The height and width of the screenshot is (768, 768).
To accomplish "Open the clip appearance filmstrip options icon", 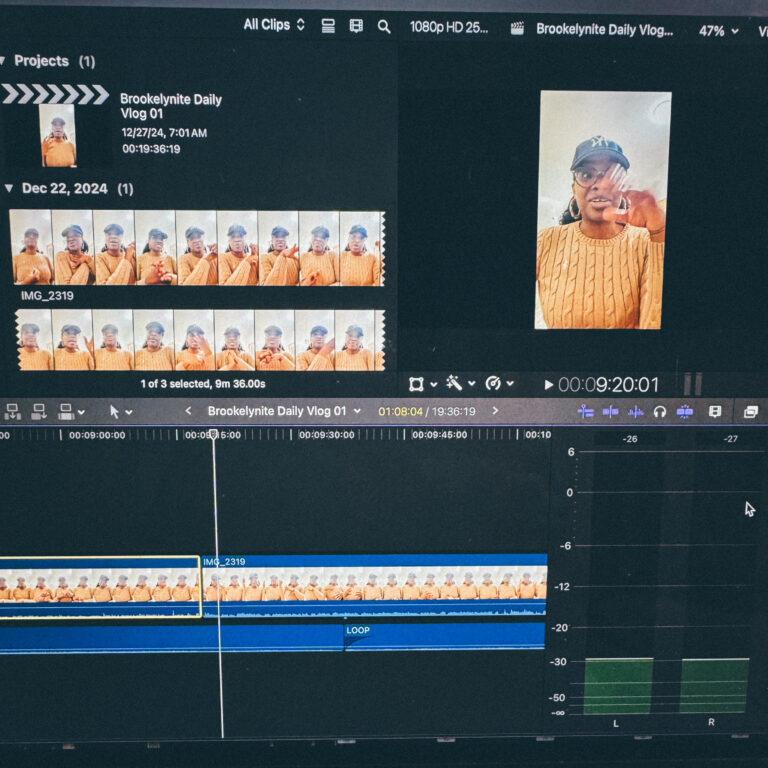I will pos(356,26).
